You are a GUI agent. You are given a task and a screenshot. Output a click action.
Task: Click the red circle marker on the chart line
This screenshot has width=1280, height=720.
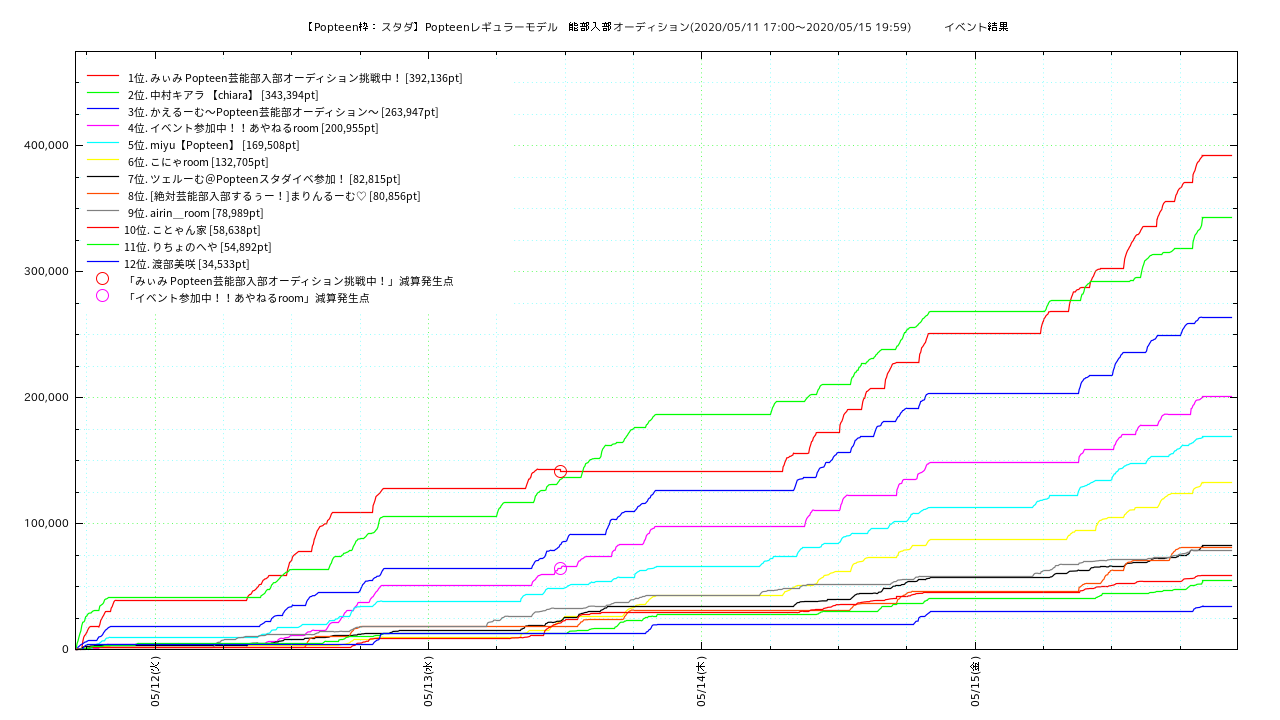[x=560, y=471]
